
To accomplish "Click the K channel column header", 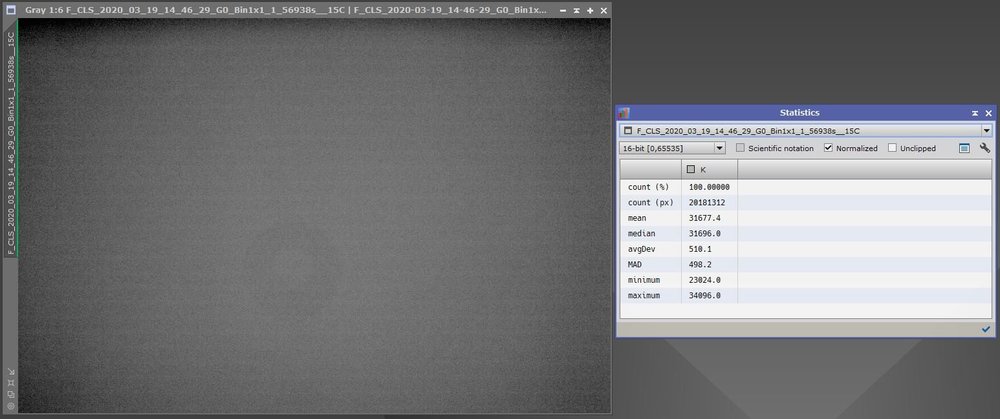I will click(x=709, y=170).
